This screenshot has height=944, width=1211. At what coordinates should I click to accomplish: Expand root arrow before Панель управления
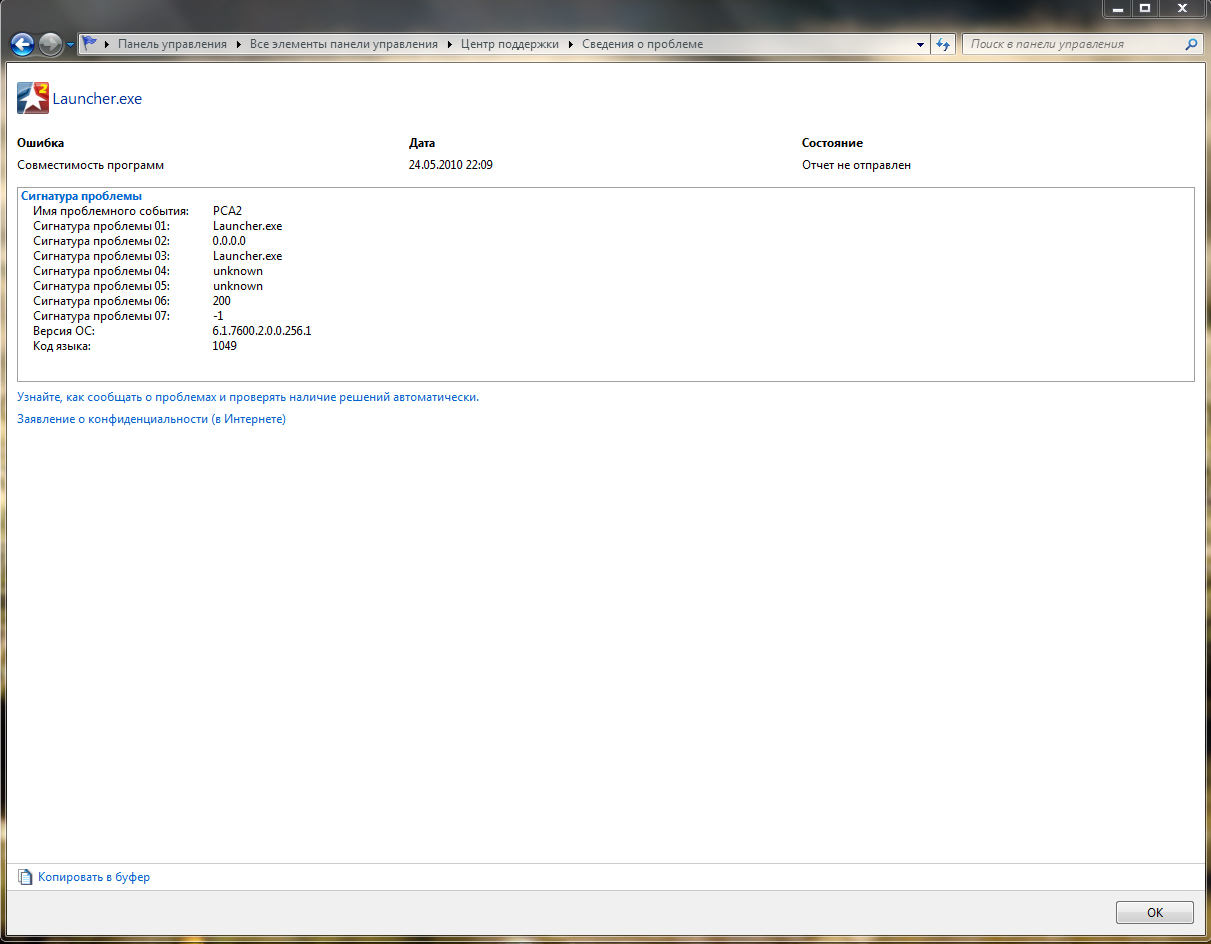(107, 44)
